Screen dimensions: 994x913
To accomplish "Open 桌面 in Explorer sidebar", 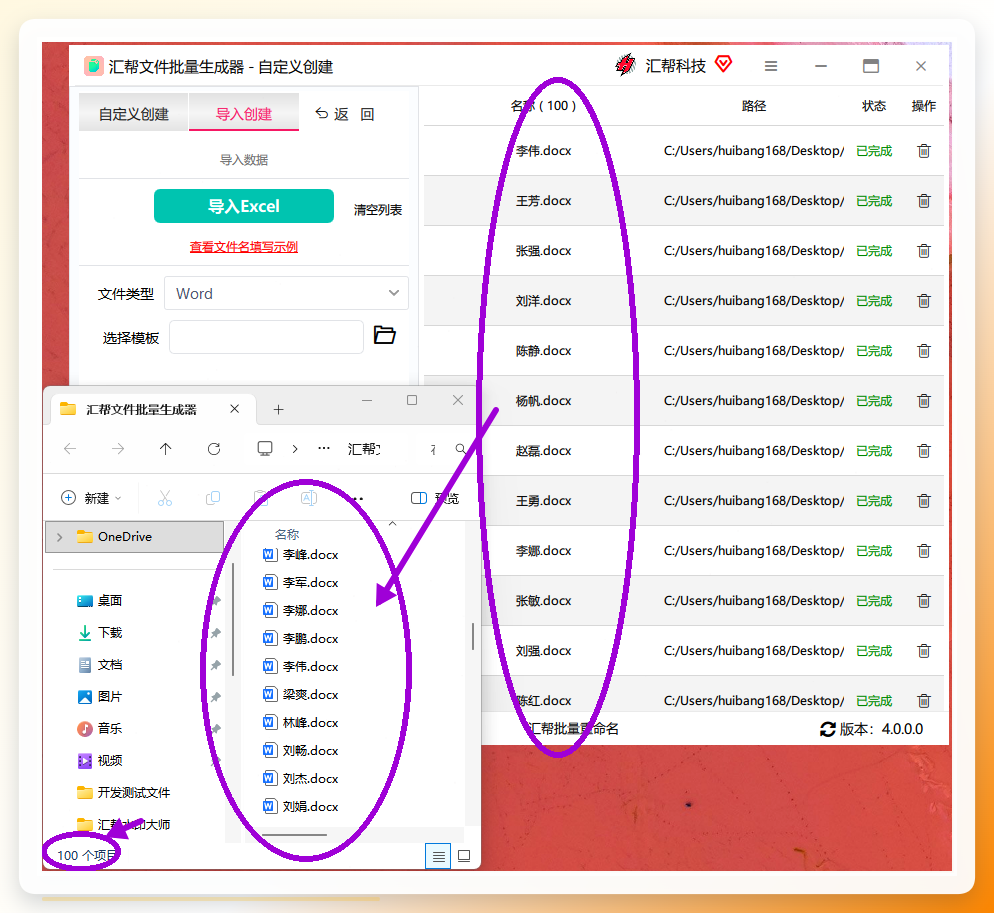I will point(109,600).
